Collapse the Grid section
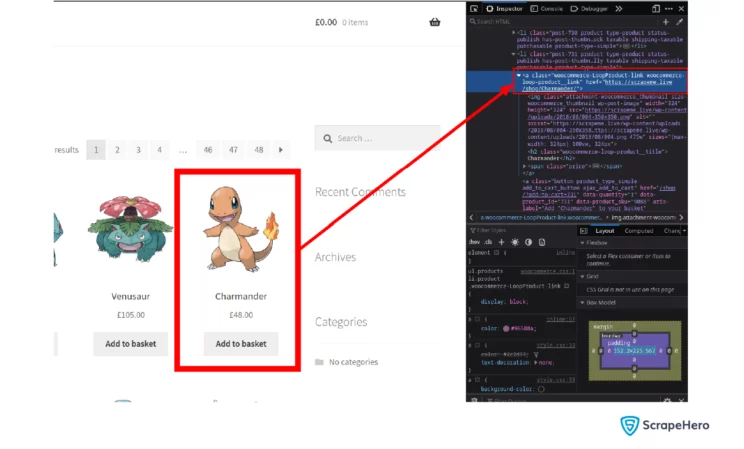744x449 pixels. [583, 276]
